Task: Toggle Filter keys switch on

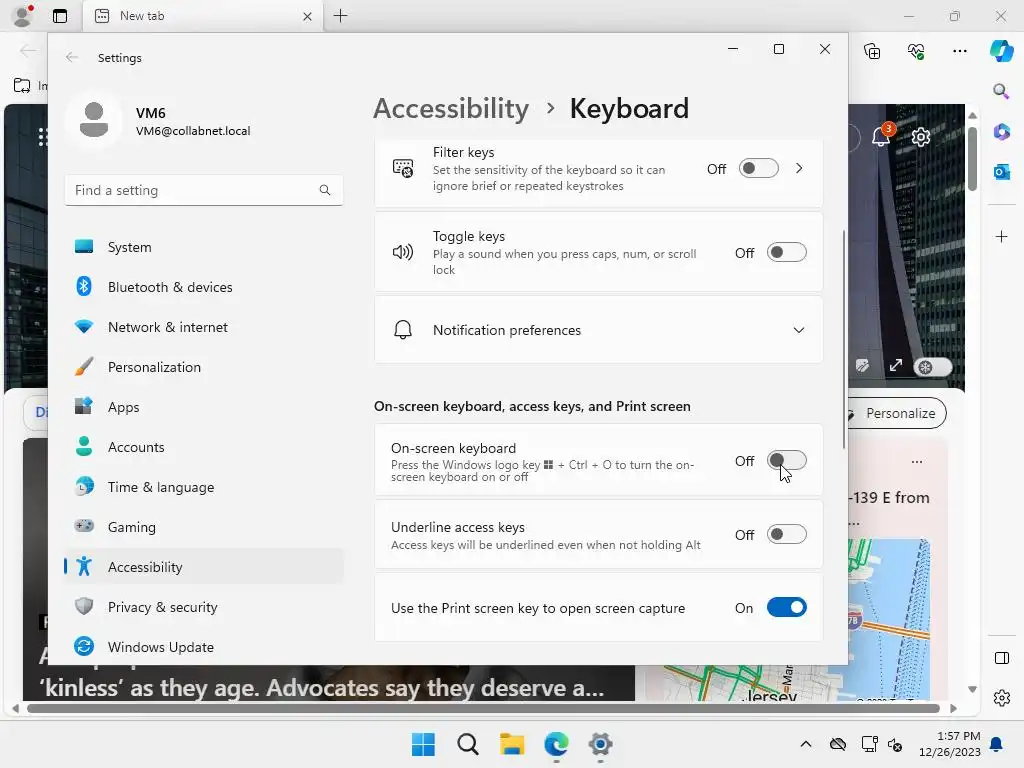Action: pyautogui.click(x=758, y=168)
